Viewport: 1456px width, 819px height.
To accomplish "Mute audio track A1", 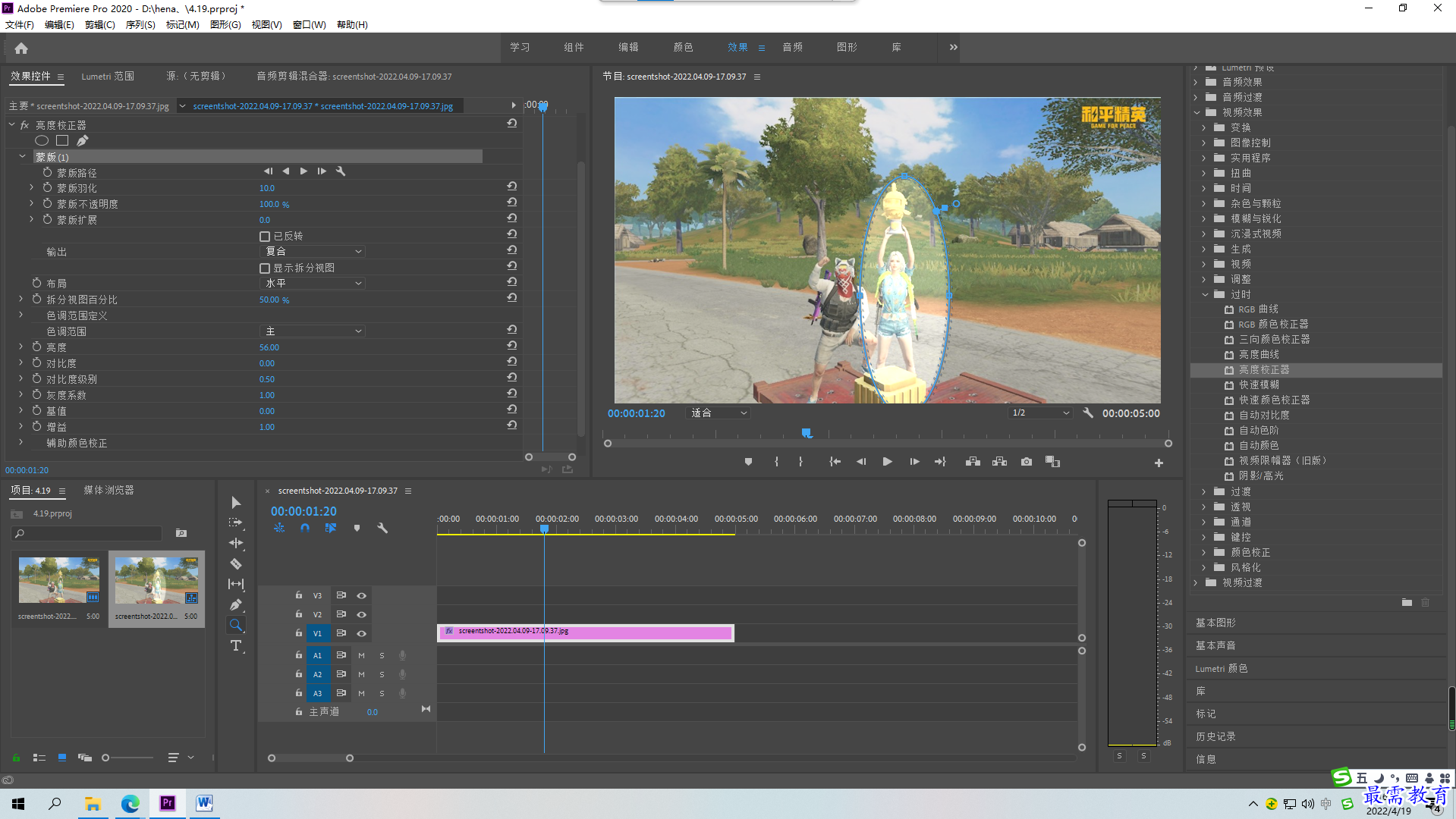I will [x=361, y=655].
